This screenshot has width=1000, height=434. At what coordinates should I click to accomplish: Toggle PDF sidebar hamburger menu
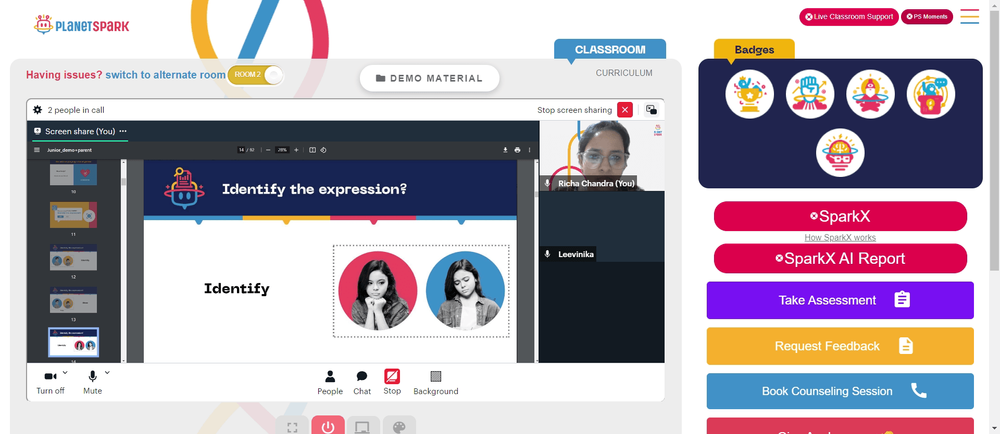point(37,150)
